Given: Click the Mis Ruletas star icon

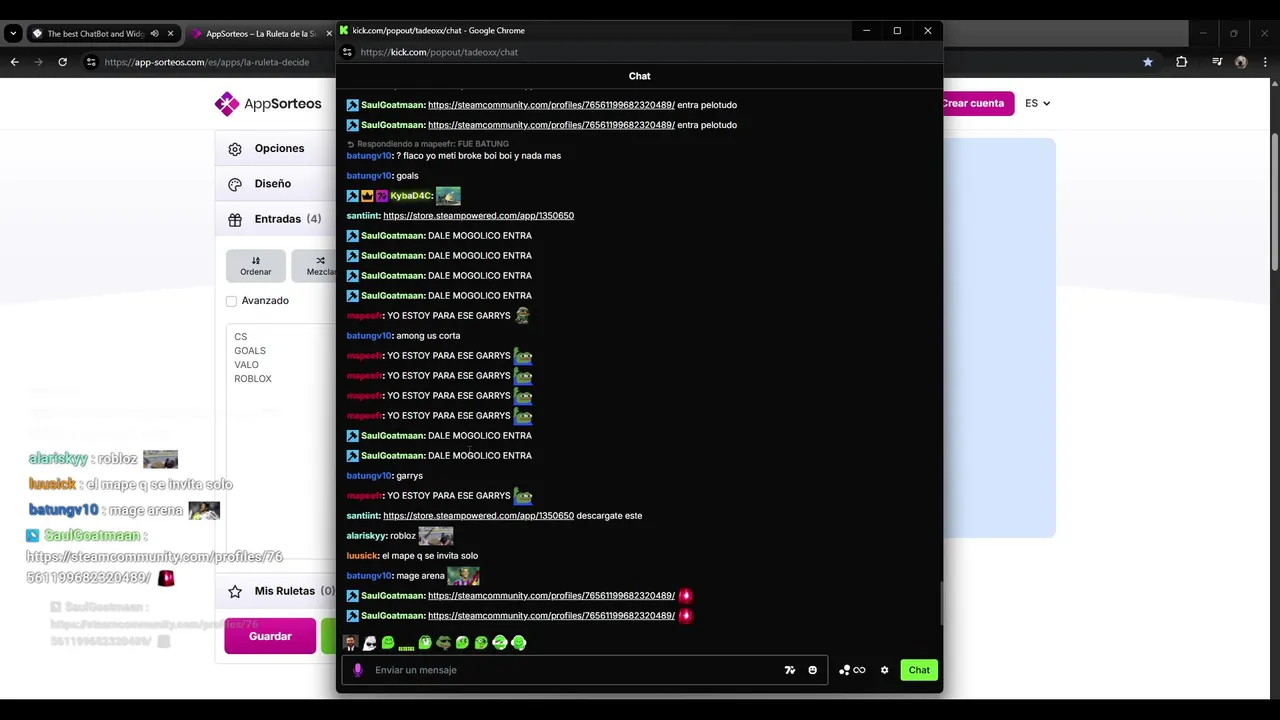Looking at the screenshot, I should coord(235,591).
